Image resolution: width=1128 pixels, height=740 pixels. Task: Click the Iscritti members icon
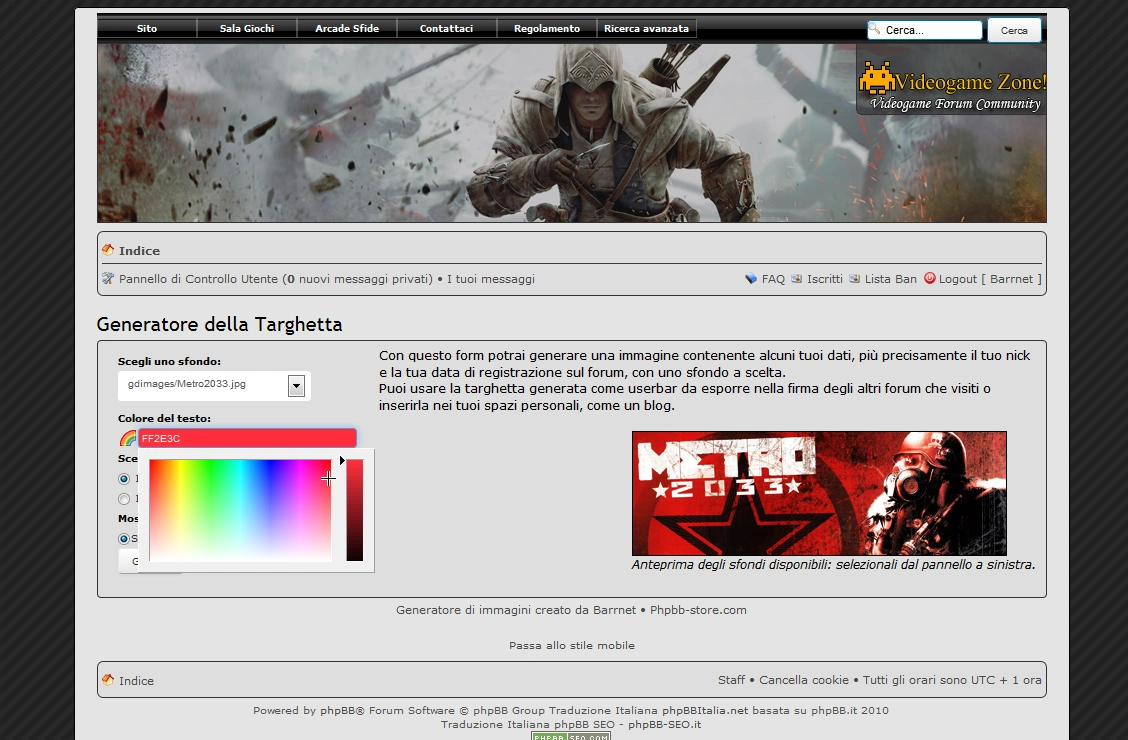point(796,278)
